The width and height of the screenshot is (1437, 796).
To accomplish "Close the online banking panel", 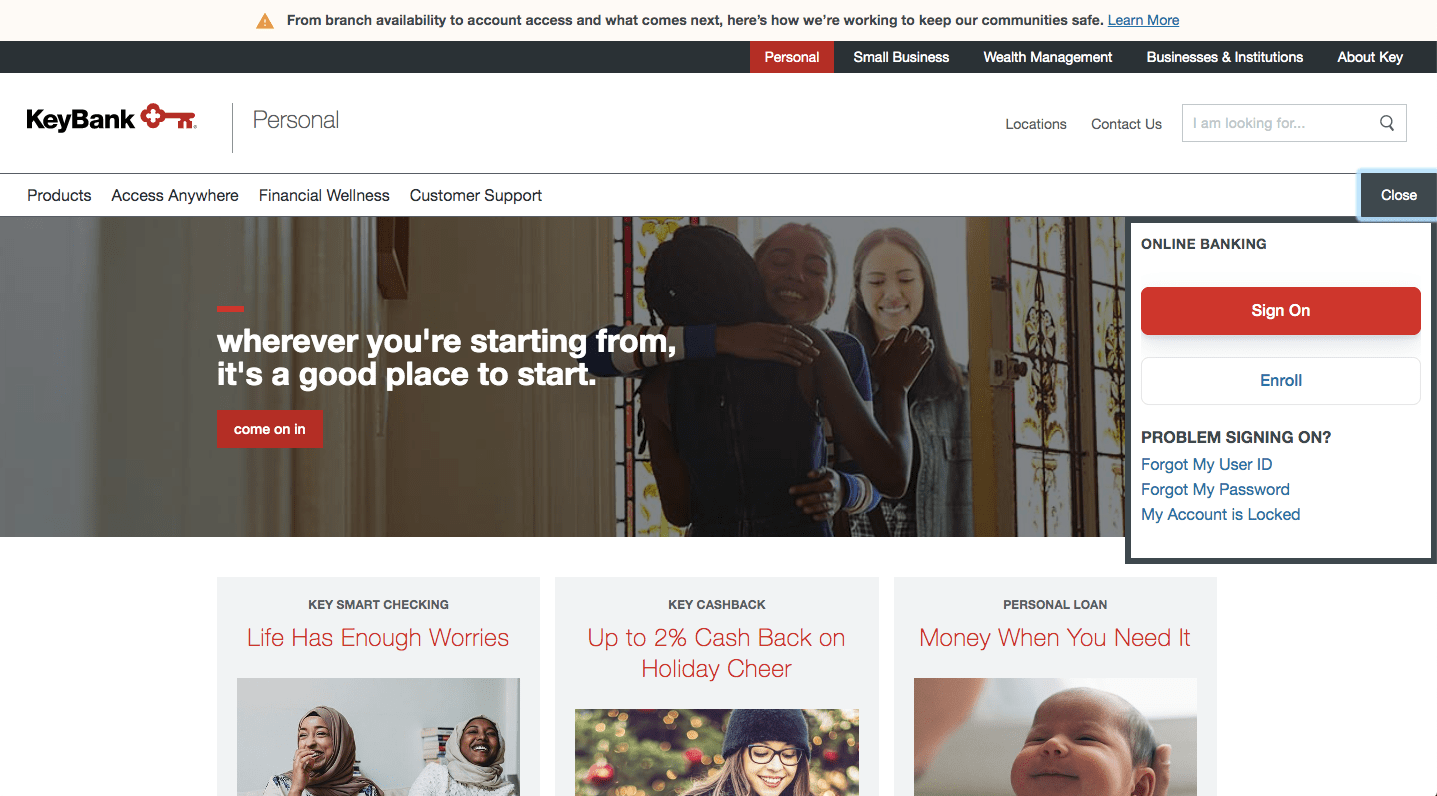I will click(x=1398, y=195).
